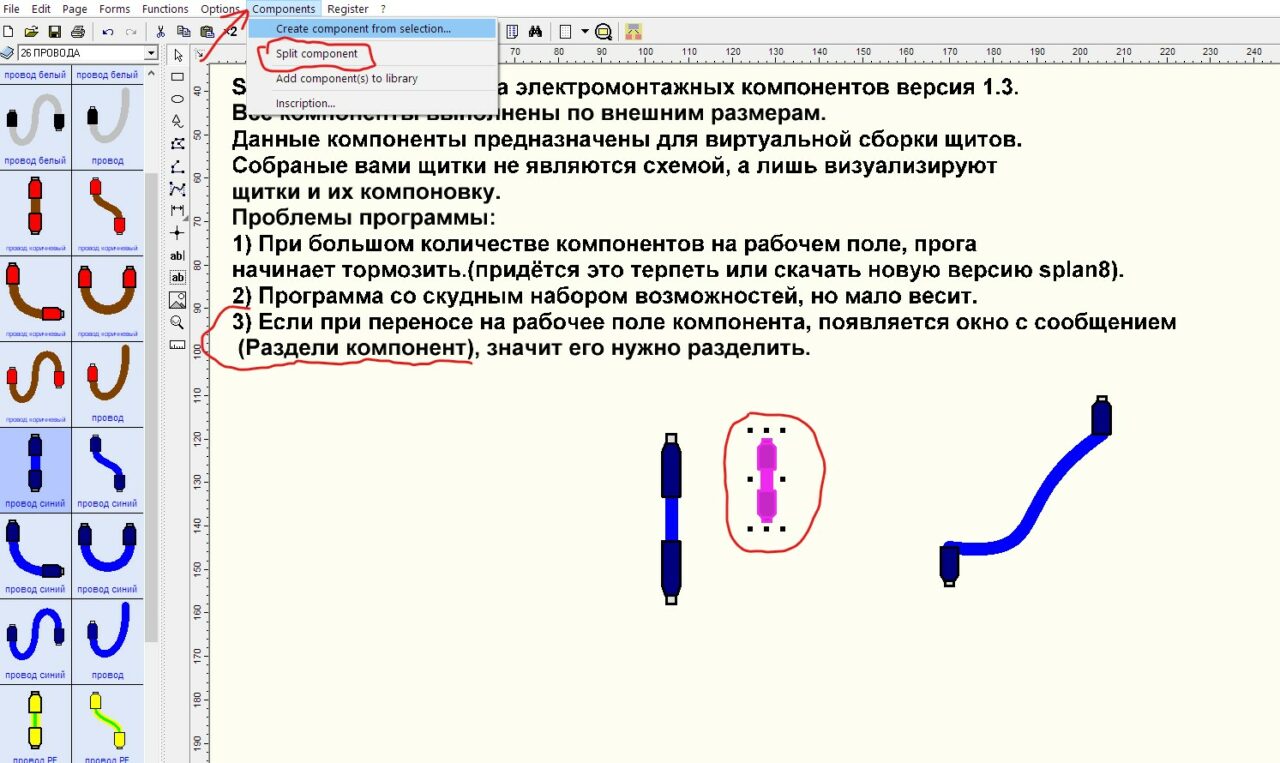Image resolution: width=1280 pixels, height=763 pixels.
Task: Choose 'Inscription...' from Components menu
Action: click(x=372, y=103)
